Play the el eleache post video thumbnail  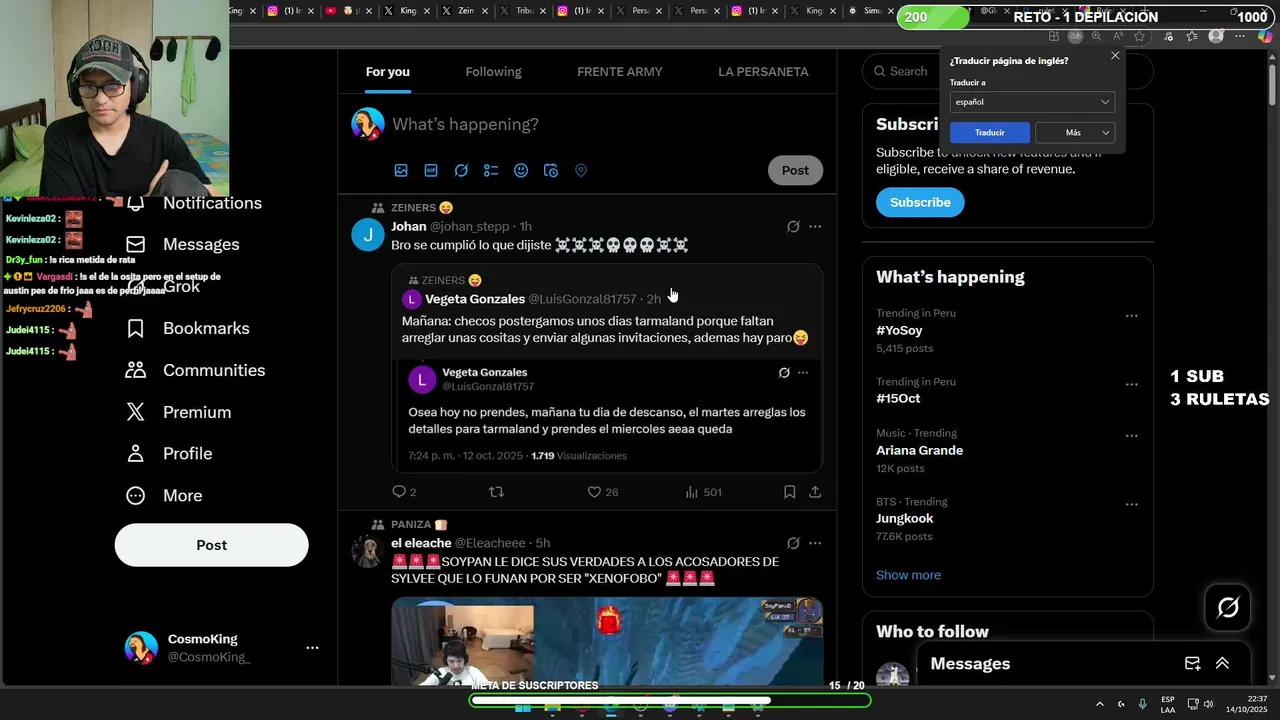(x=607, y=641)
